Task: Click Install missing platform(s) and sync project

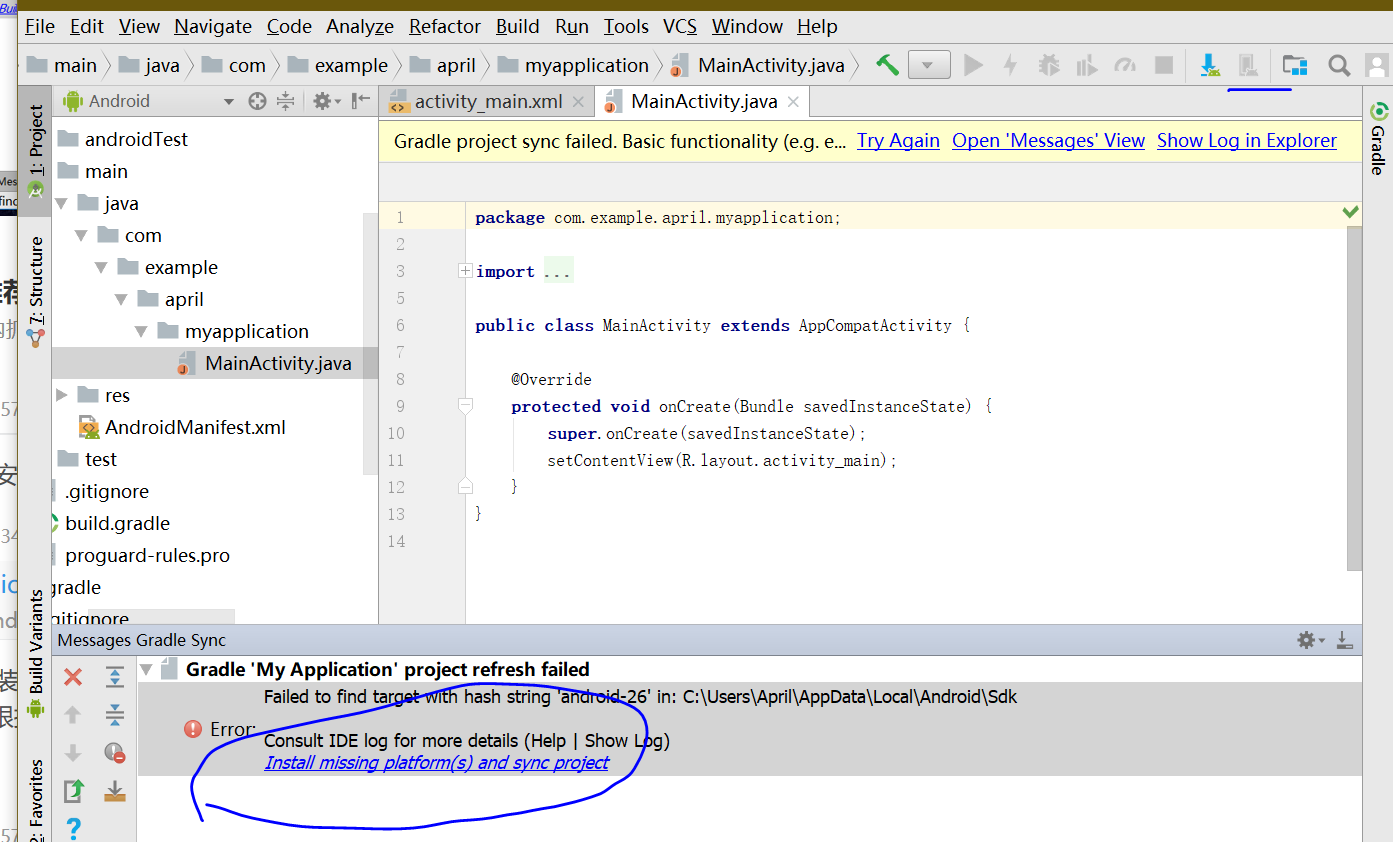Action: (x=436, y=763)
